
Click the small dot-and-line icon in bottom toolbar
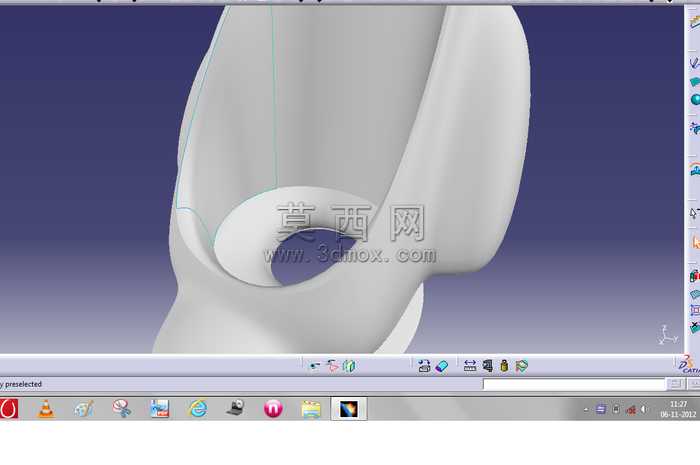click(x=315, y=366)
